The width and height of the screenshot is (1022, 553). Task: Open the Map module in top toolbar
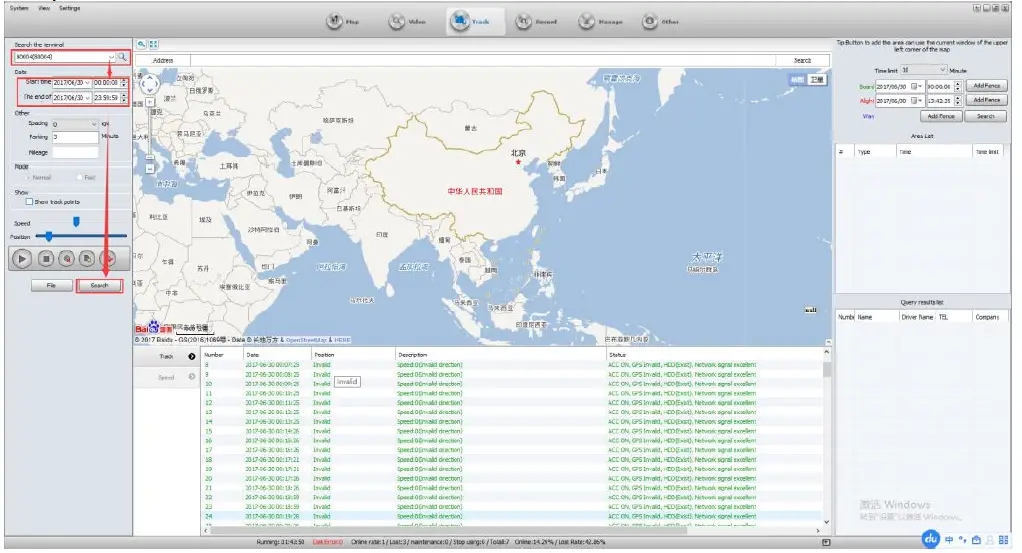(x=342, y=20)
